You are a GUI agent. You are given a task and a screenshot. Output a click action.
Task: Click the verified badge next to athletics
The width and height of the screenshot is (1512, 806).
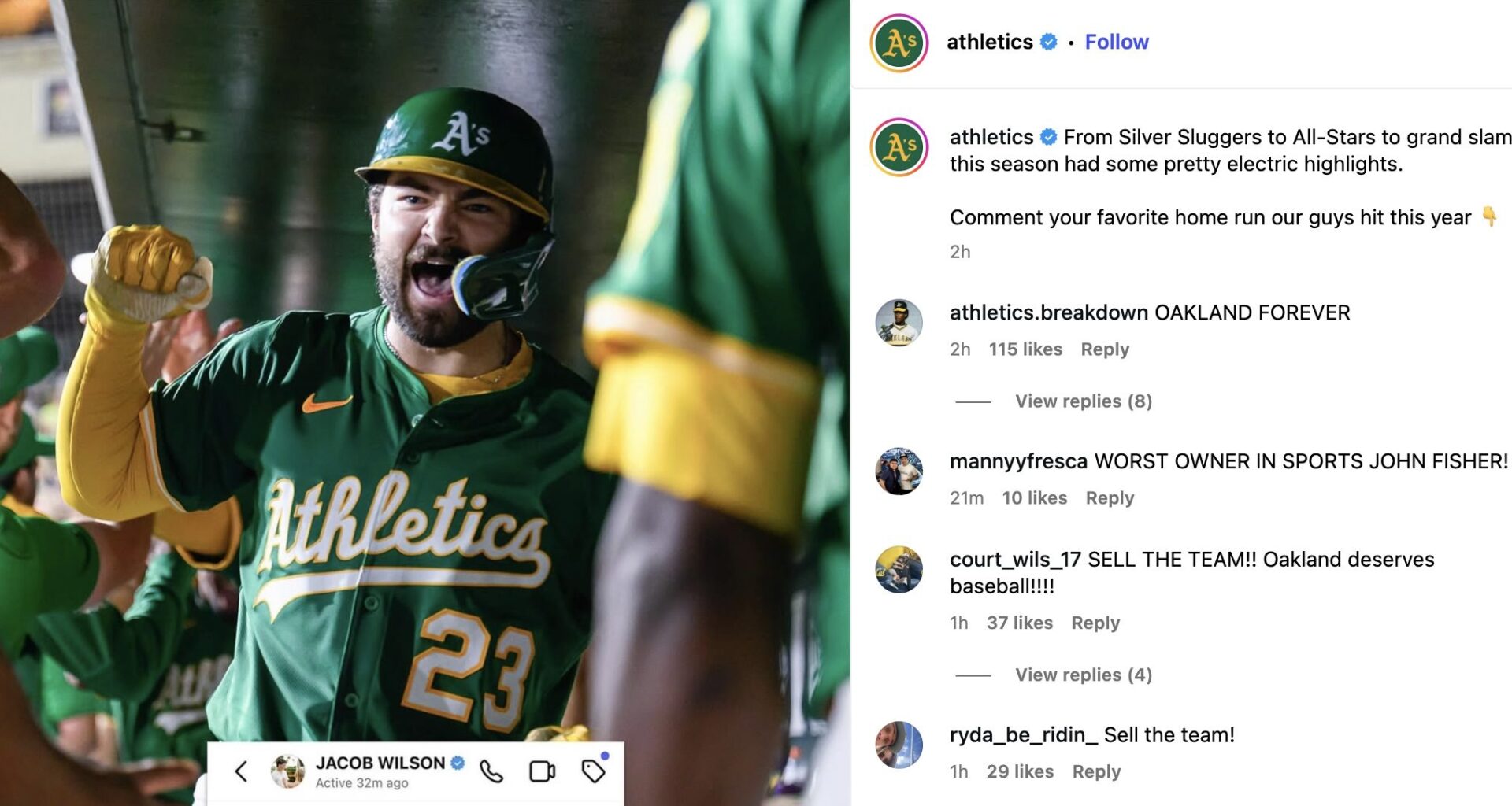click(x=1047, y=42)
